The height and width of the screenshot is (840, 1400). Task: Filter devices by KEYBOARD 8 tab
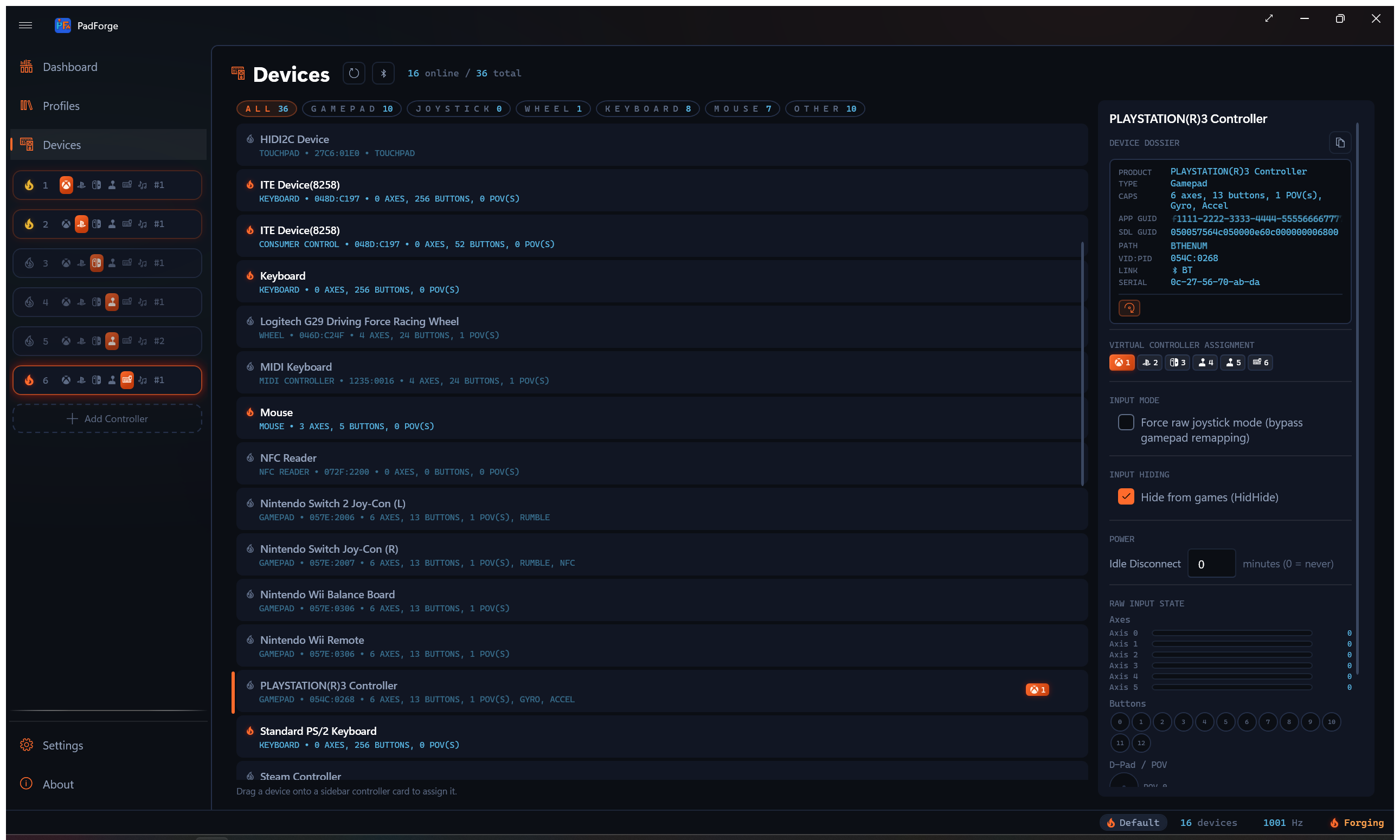648,109
